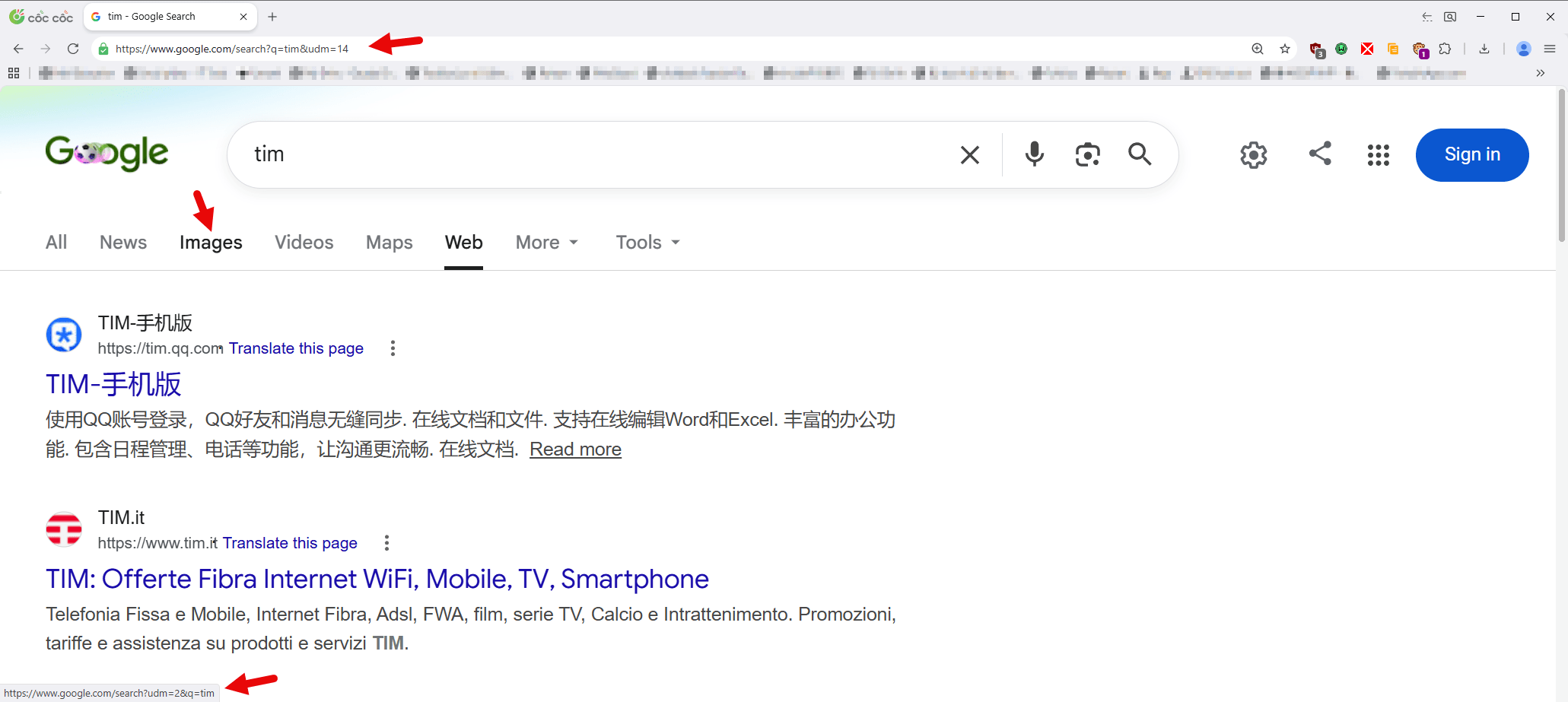Submit search with magnifying glass button
The image size is (1568, 702).
tap(1140, 154)
